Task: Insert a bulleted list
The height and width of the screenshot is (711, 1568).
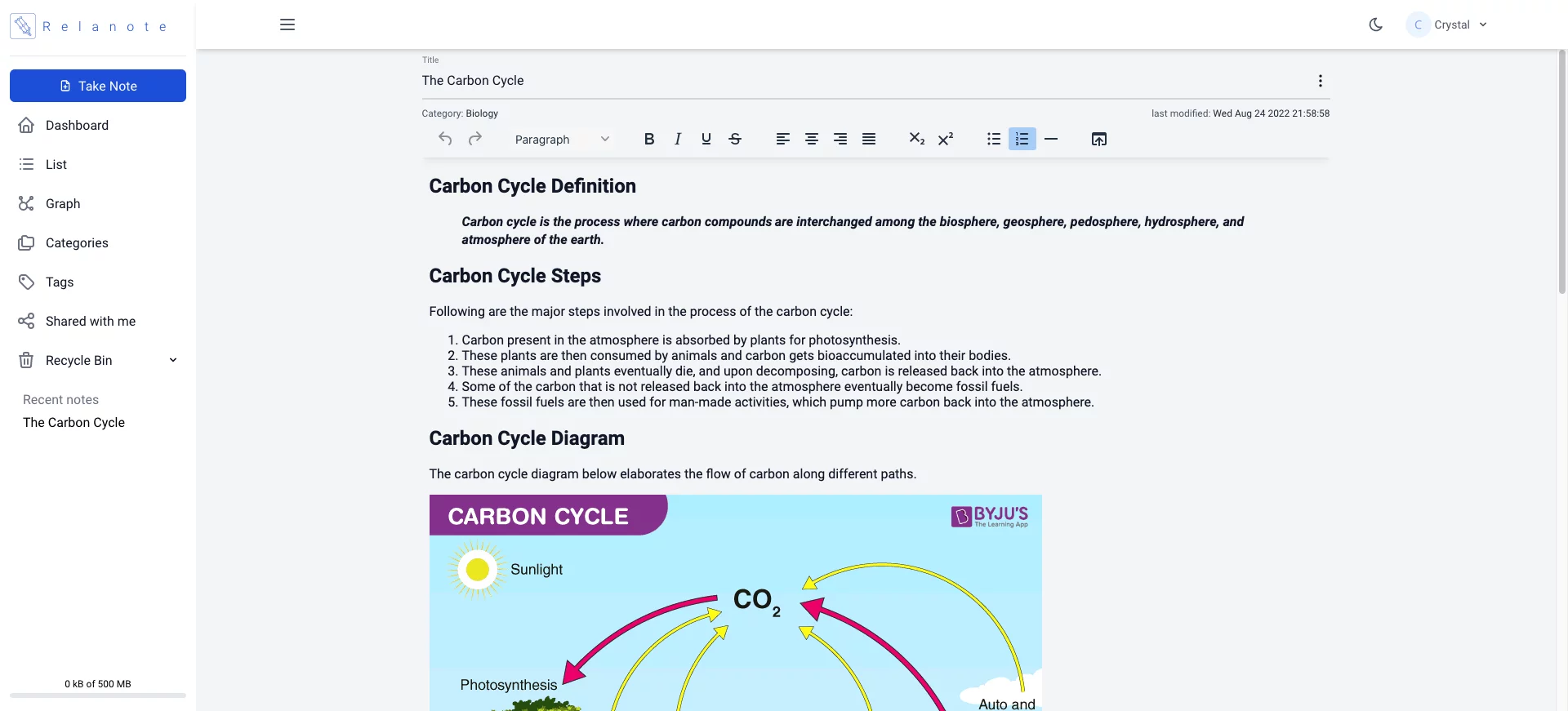Action: [993, 139]
